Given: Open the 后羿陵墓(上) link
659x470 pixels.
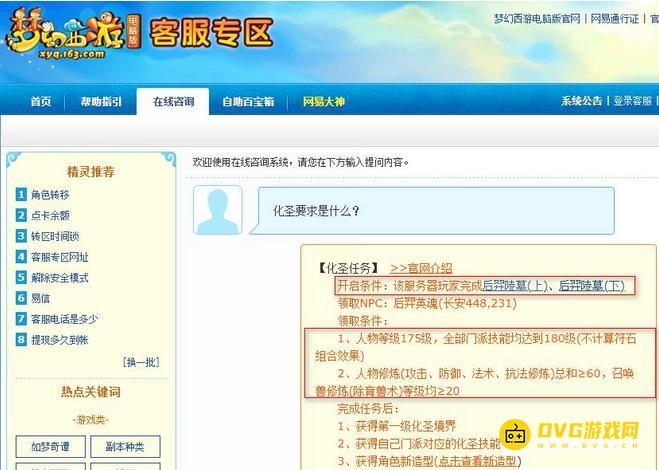Looking at the screenshot, I should tap(515, 286).
